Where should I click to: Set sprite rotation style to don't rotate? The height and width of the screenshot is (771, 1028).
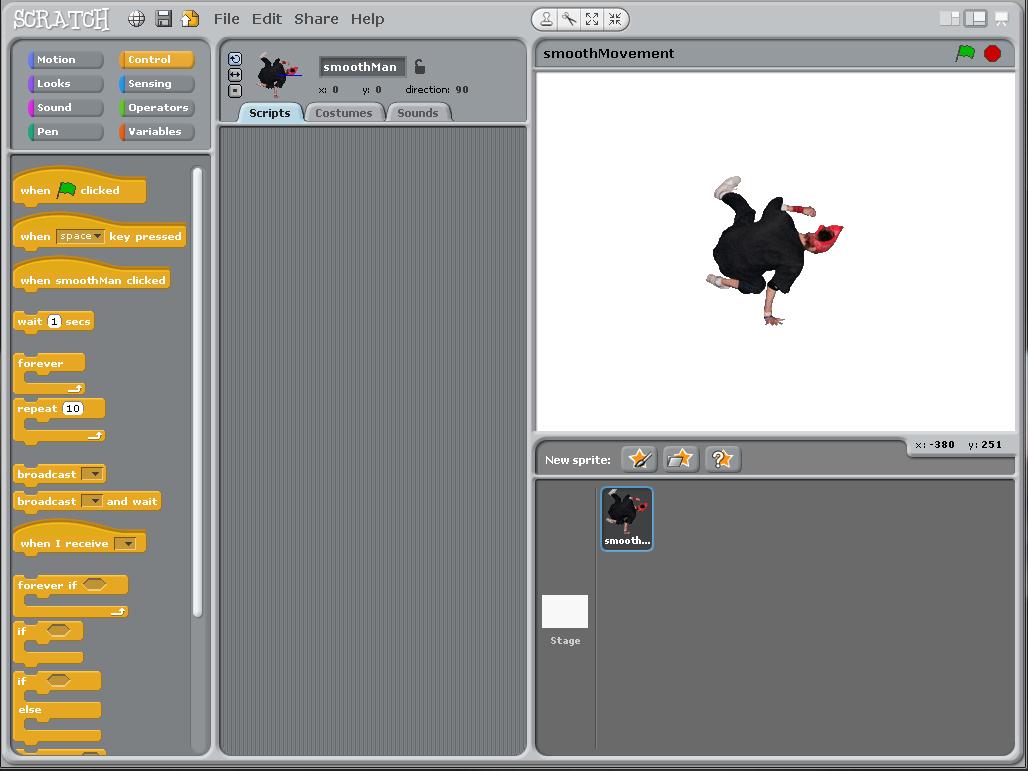[x=234, y=90]
